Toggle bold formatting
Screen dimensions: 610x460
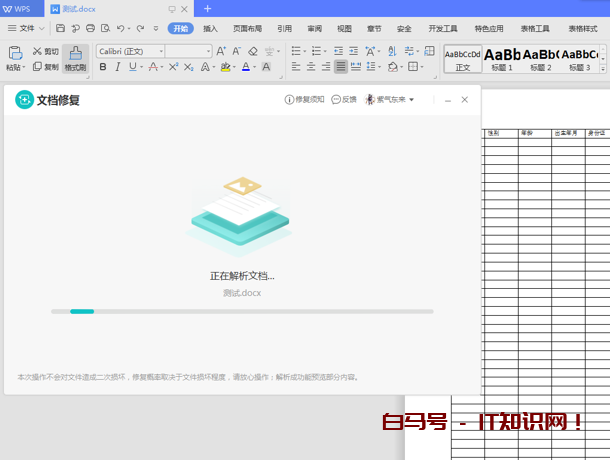102,67
